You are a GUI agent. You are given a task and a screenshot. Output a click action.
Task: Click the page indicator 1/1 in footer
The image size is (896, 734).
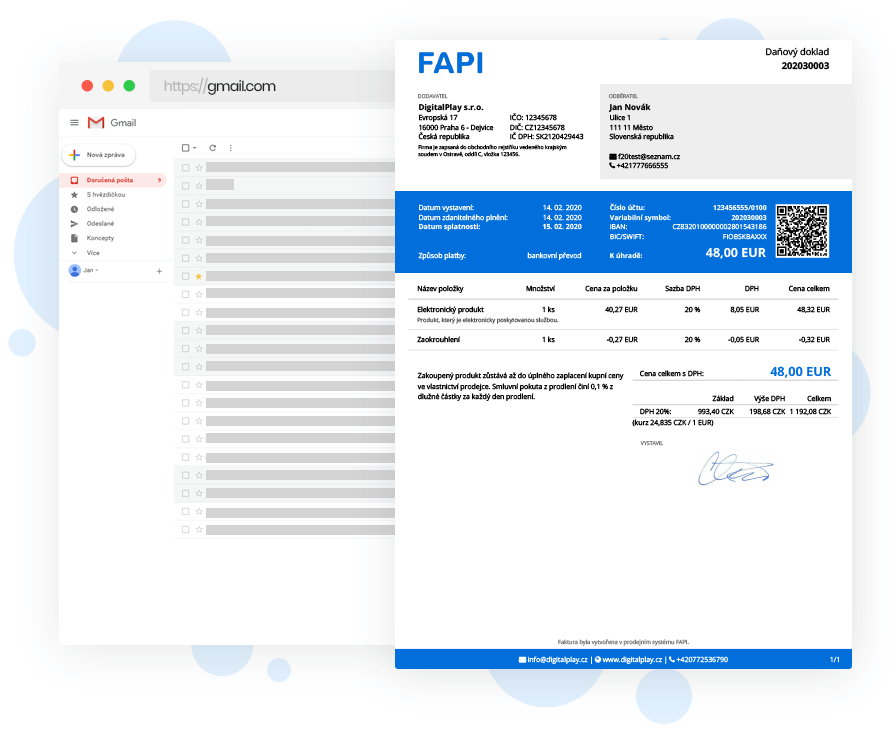835,660
